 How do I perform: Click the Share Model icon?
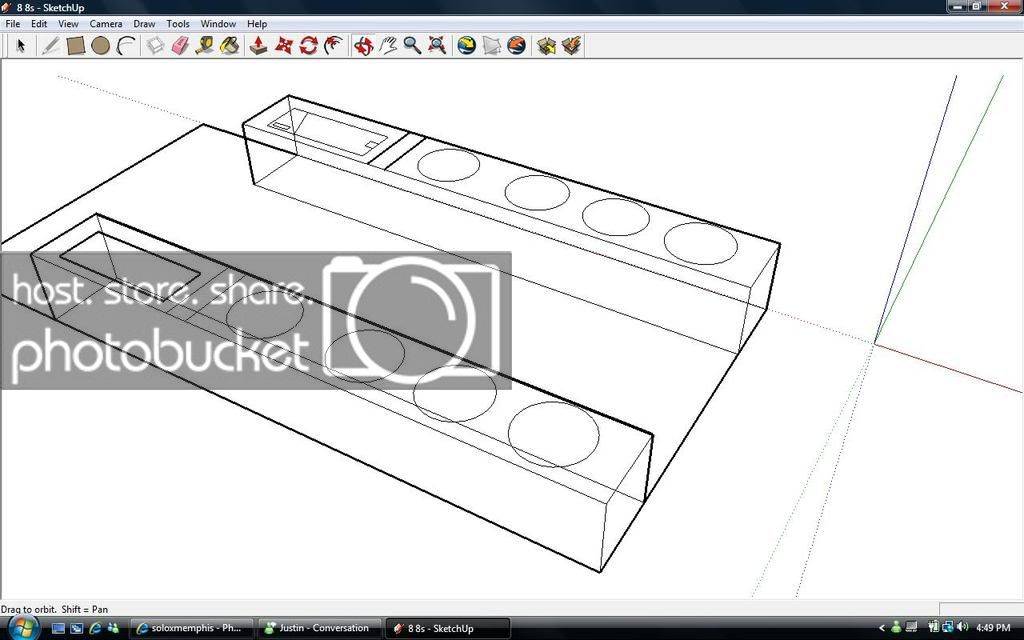click(571, 46)
